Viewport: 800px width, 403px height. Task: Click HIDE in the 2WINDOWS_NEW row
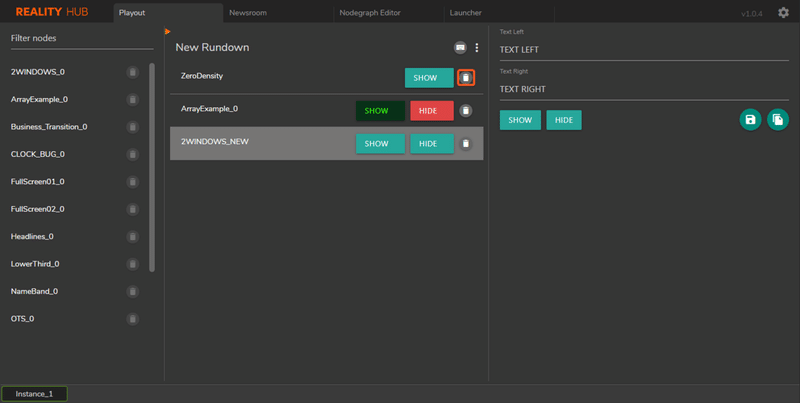(432, 144)
